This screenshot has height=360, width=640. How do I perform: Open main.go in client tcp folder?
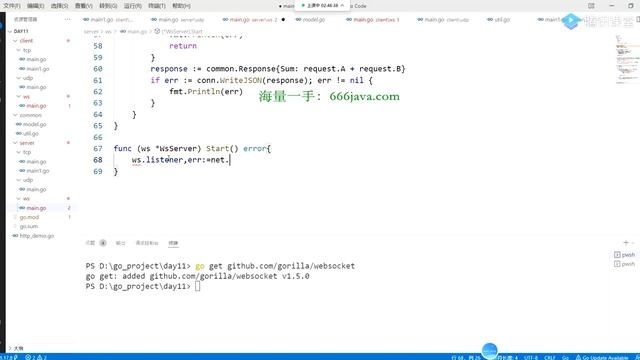click(36, 59)
